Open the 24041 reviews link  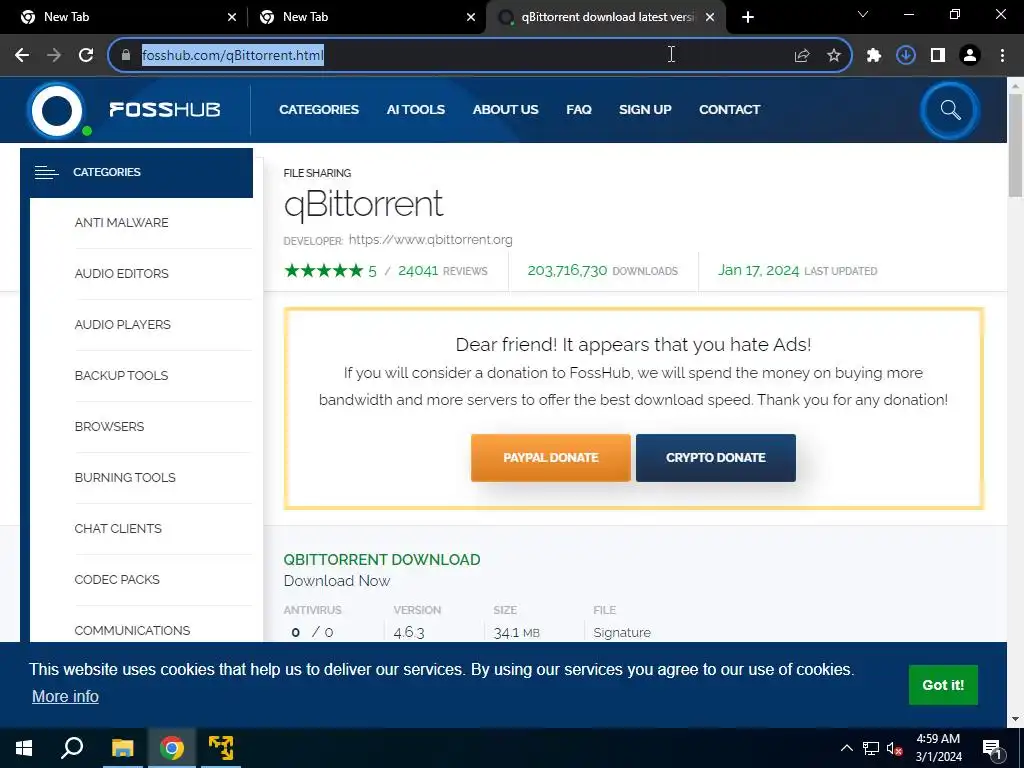[442, 270]
